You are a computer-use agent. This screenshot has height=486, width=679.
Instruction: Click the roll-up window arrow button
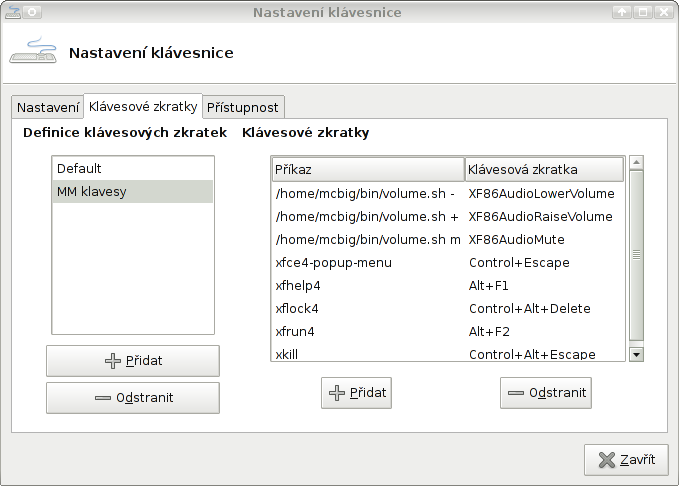pyautogui.click(x=622, y=12)
